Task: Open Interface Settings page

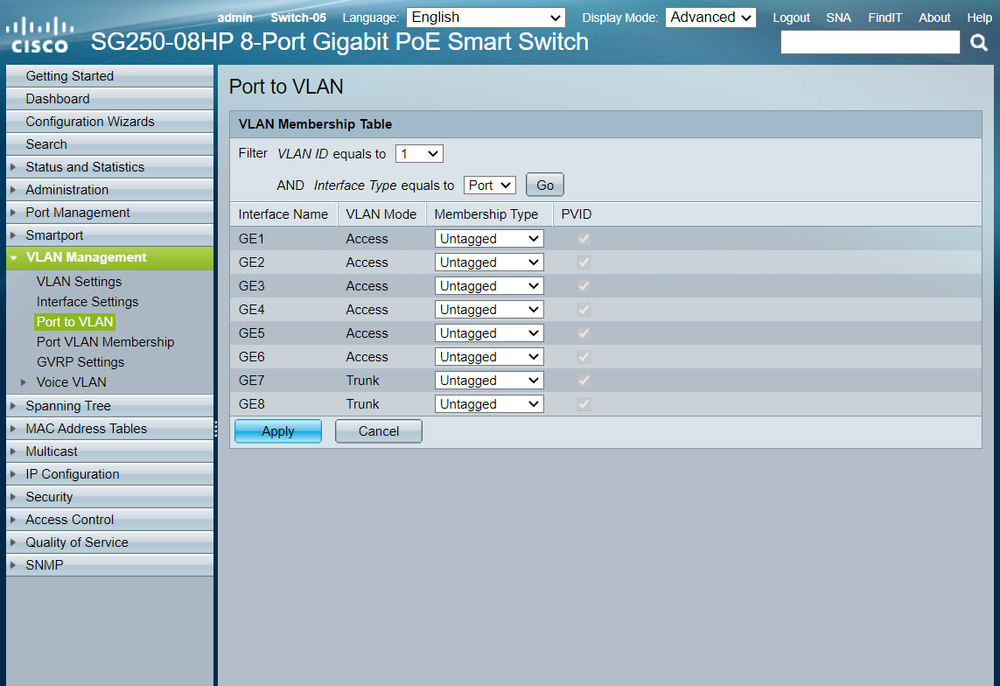Action: pos(87,302)
